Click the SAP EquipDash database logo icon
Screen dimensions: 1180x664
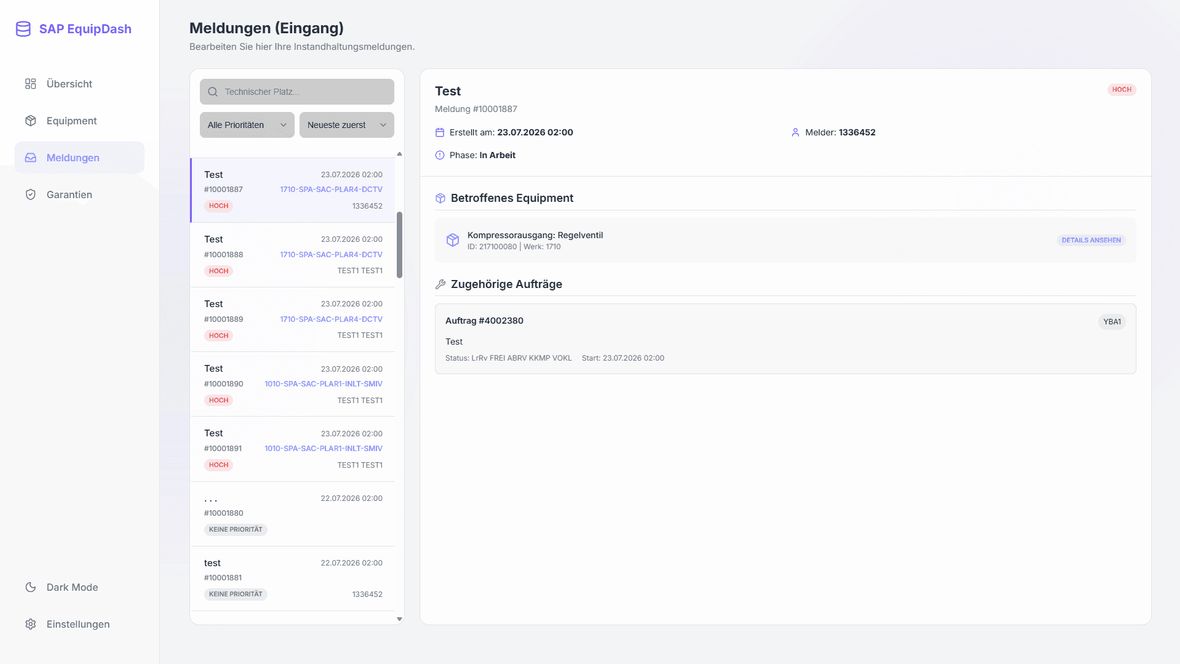point(23,29)
